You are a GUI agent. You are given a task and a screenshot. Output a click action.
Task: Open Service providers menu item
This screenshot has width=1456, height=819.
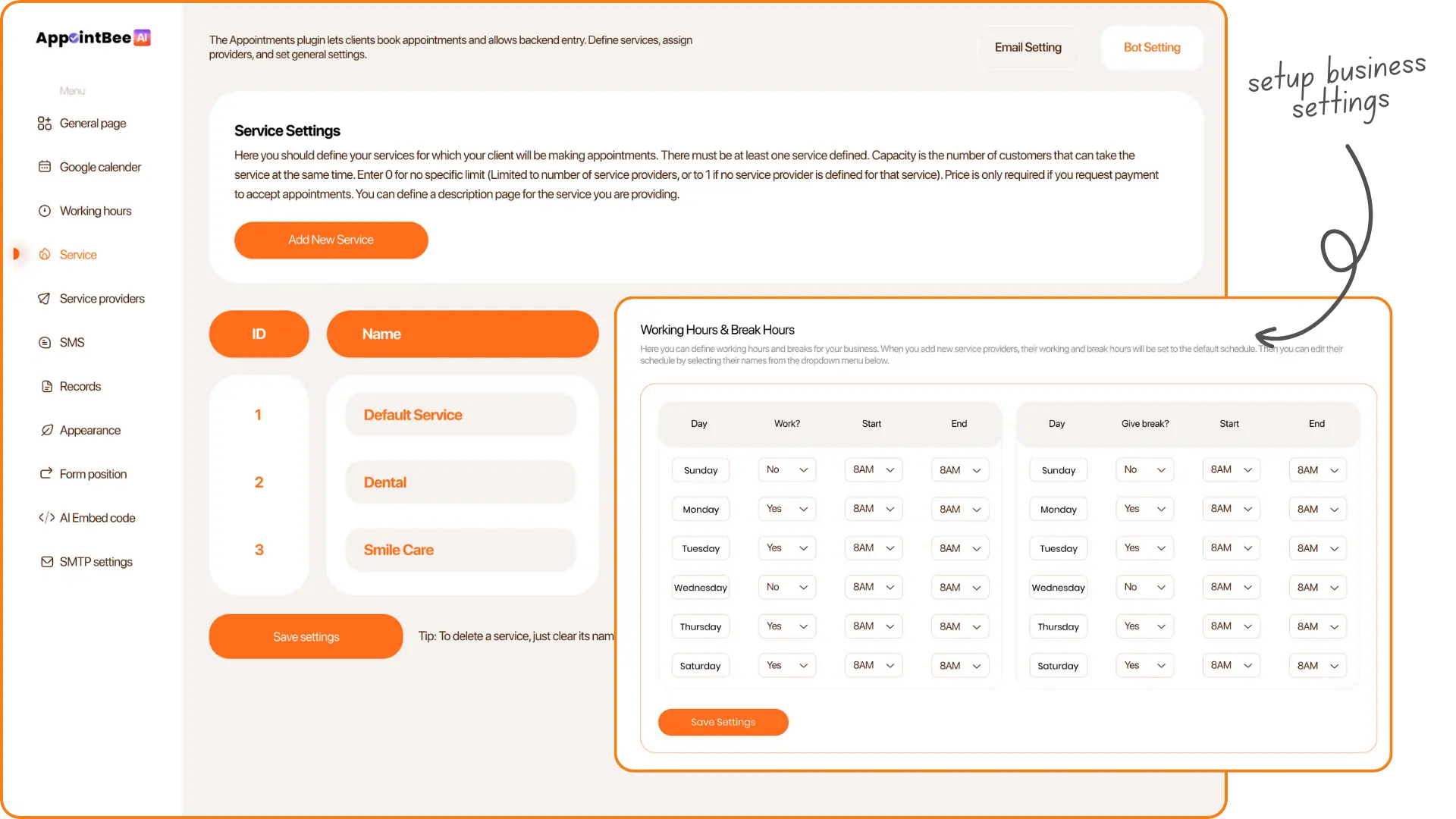point(102,299)
